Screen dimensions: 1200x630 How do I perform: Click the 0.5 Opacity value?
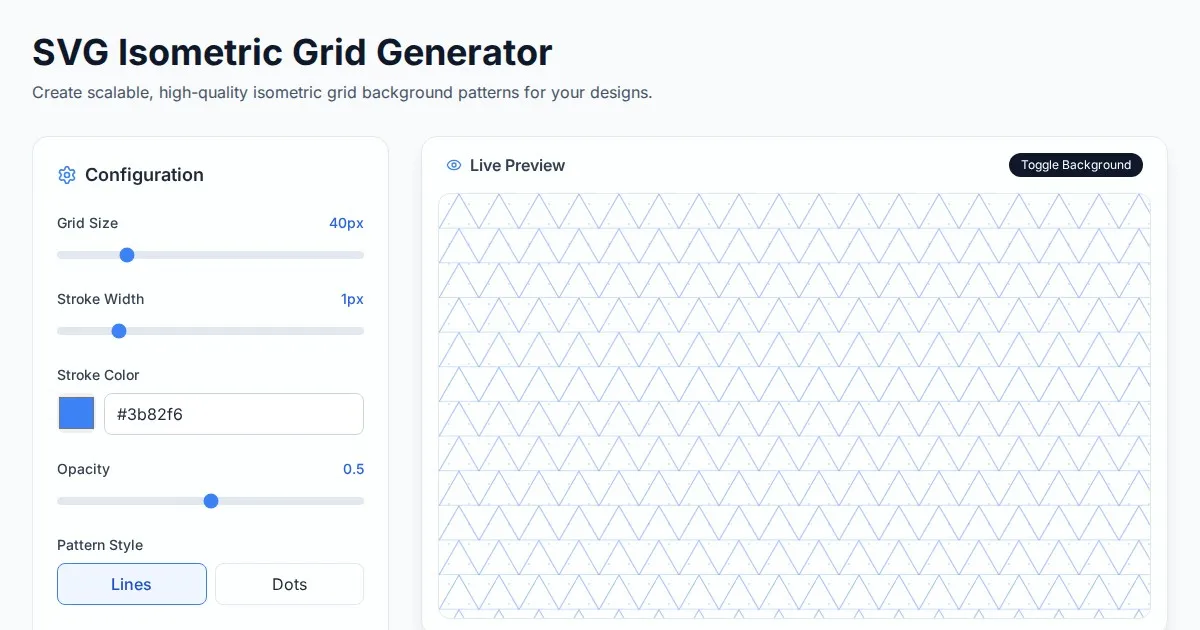(353, 469)
